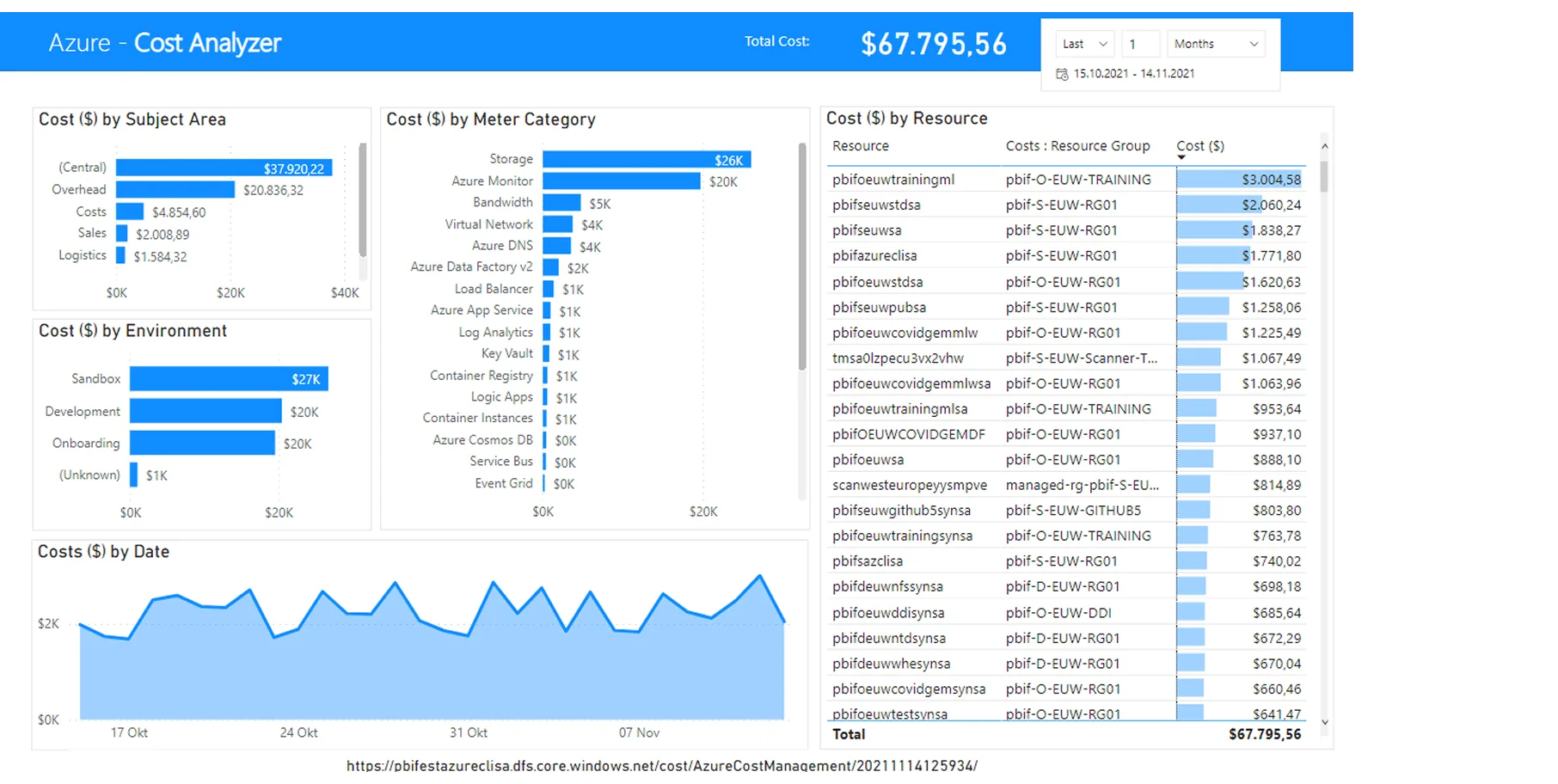Select the Sandbox bar in Environment chart

point(229,379)
